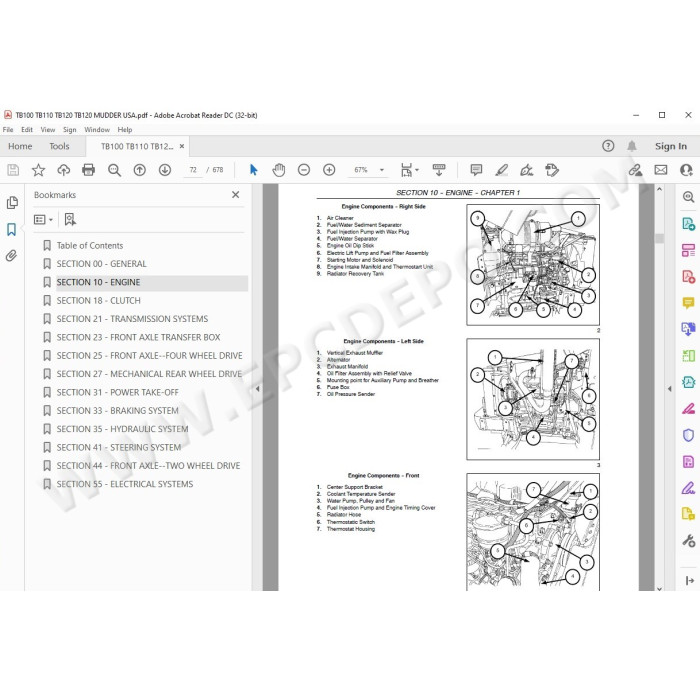700x700 pixels.
Task: Open the Sign document pen icon
Action: tap(527, 170)
